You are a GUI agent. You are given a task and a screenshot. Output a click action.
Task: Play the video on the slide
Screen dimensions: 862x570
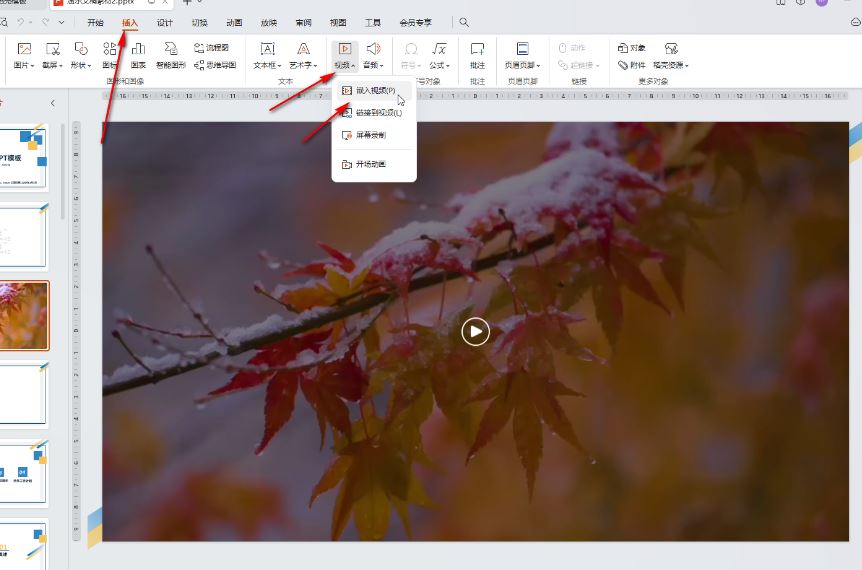pos(475,331)
